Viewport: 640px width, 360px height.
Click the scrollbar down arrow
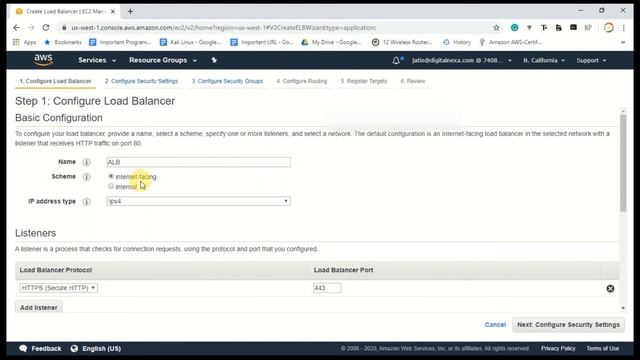point(623,308)
